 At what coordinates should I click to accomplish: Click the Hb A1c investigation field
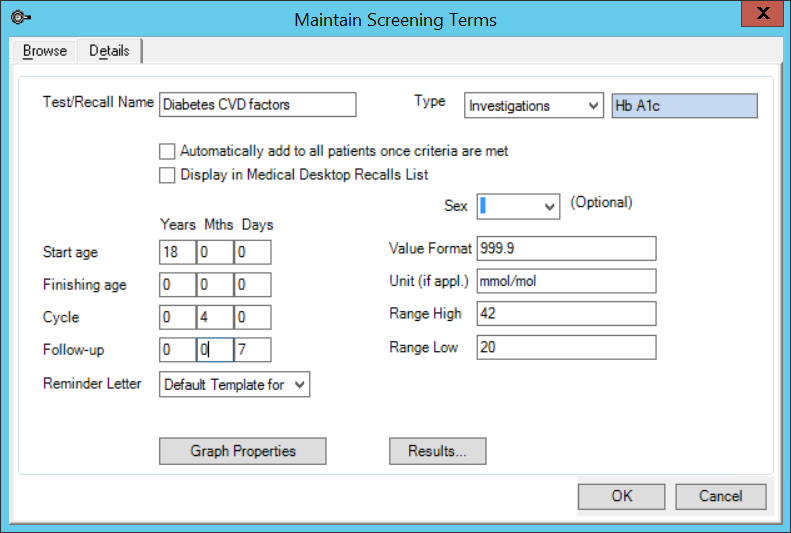pyautogui.click(x=684, y=105)
